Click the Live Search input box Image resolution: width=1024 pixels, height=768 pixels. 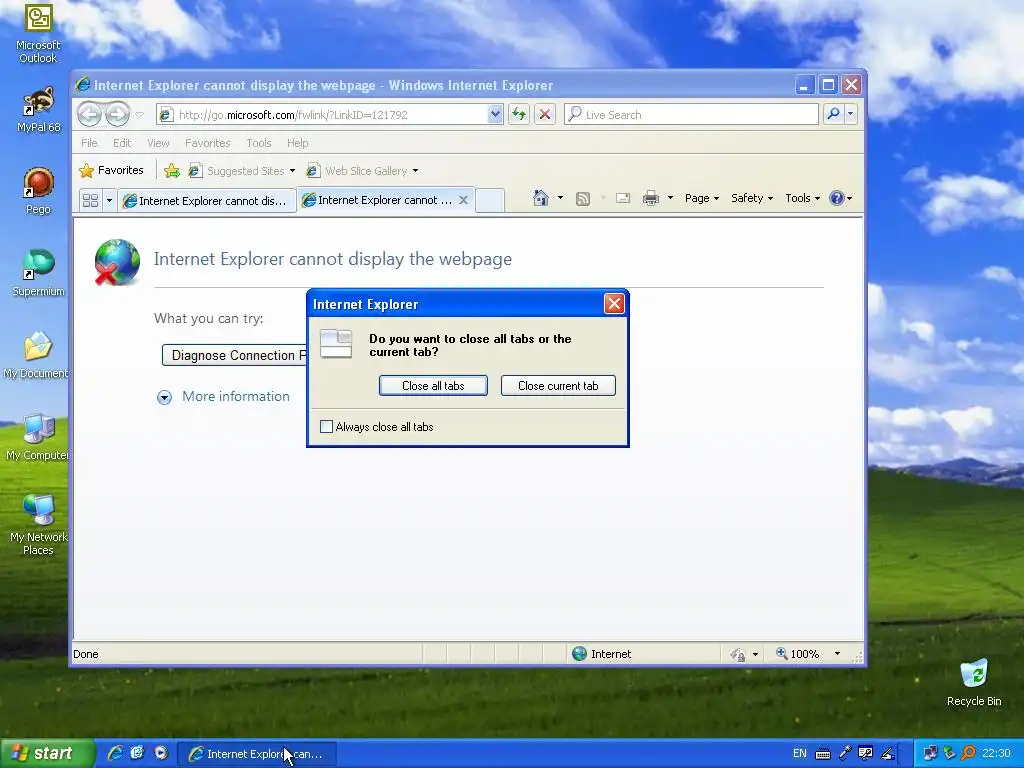point(691,115)
